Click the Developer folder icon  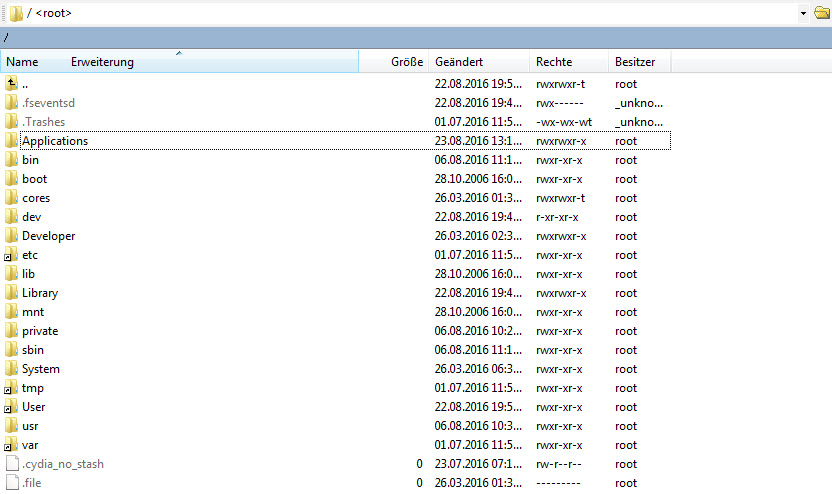click(x=12, y=236)
